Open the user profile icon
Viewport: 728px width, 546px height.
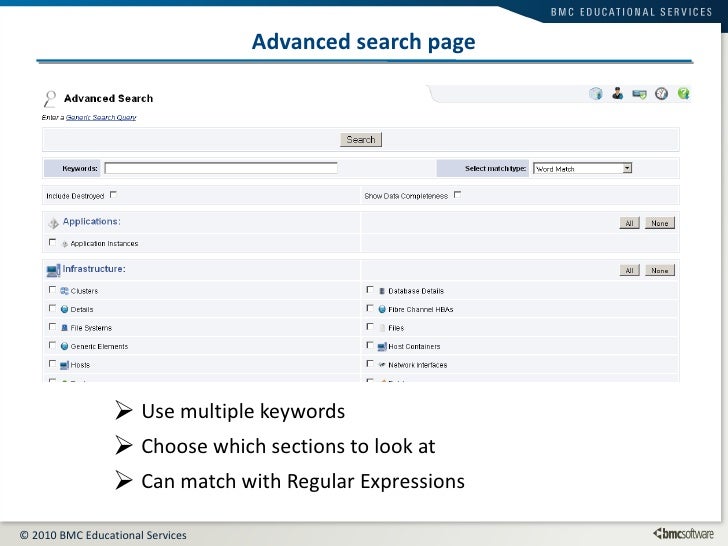pyautogui.click(x=618, y=93)
